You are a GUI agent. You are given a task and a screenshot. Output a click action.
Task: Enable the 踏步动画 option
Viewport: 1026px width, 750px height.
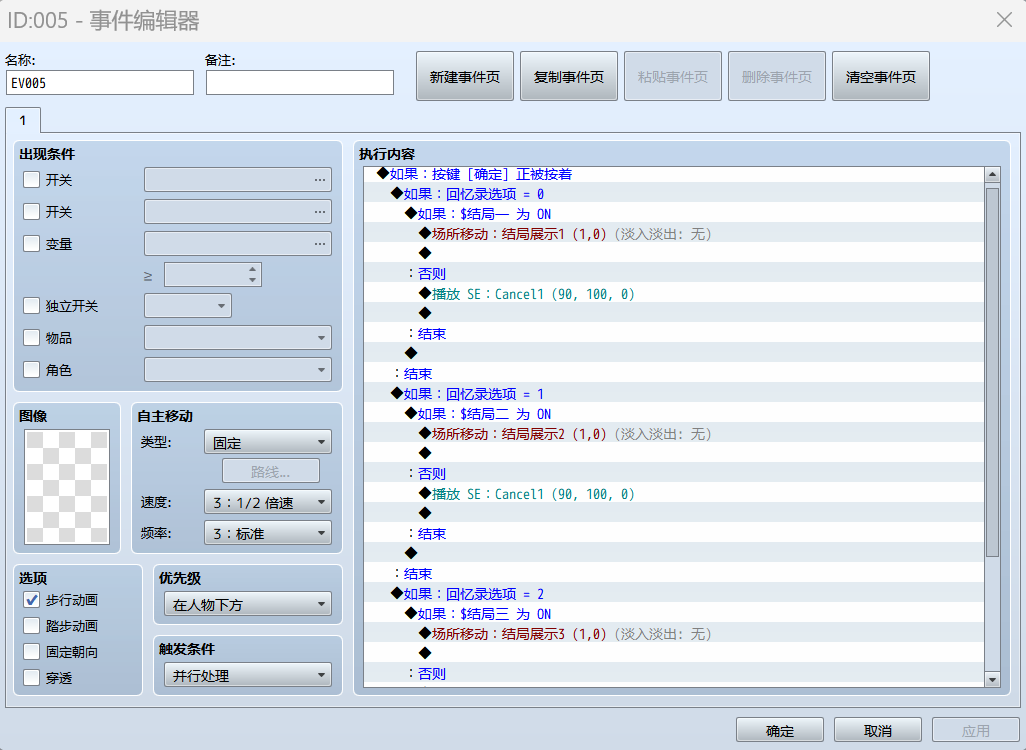pyautogui.click(x=31, y=626)
